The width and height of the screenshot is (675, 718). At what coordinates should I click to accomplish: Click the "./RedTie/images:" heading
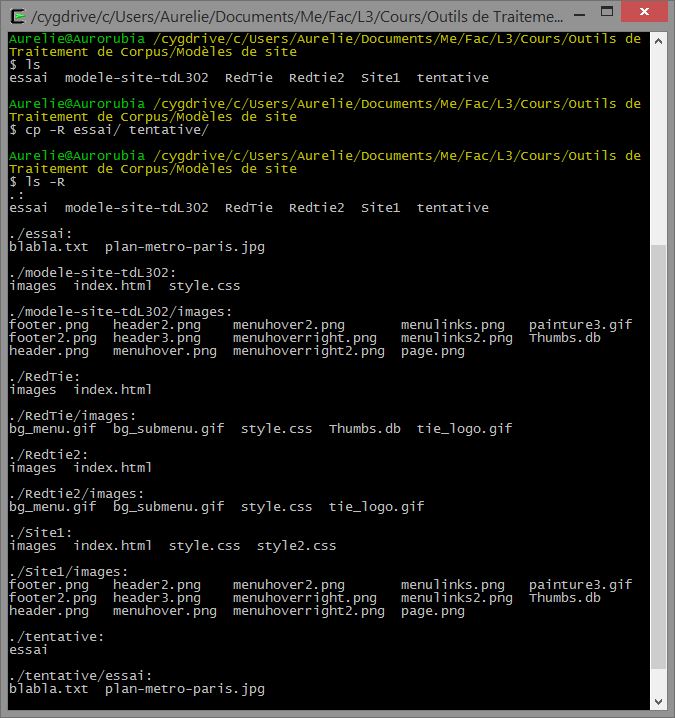[72, 416]
